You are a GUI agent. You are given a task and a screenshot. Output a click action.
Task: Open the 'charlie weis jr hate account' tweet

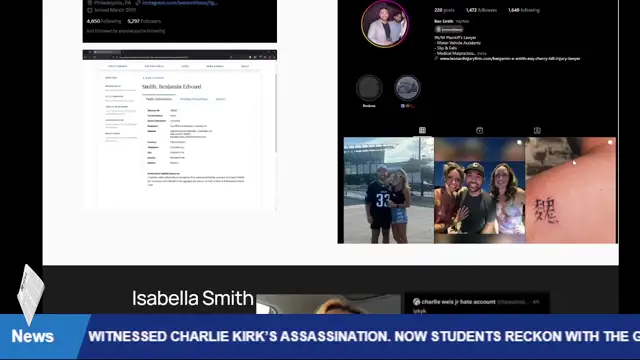[x=477, y=303]
